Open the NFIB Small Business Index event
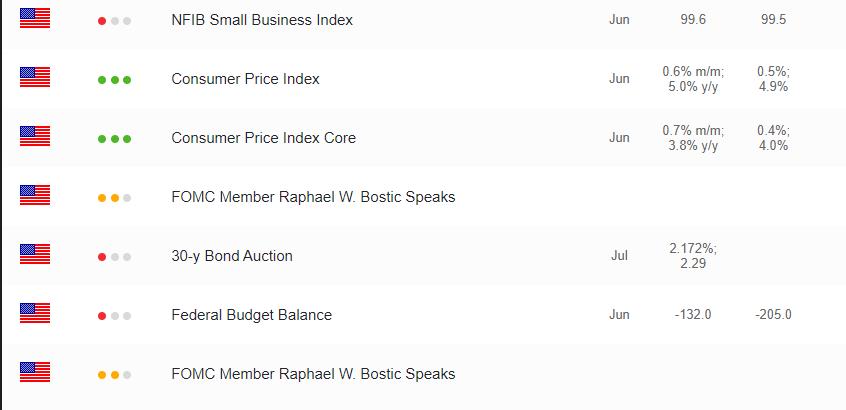 coord(262,20)
